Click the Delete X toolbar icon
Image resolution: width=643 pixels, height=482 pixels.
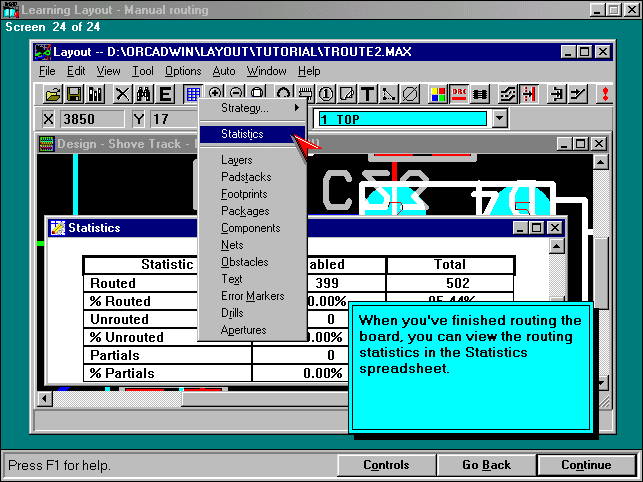pyautogui.click(x=122, y=95)
